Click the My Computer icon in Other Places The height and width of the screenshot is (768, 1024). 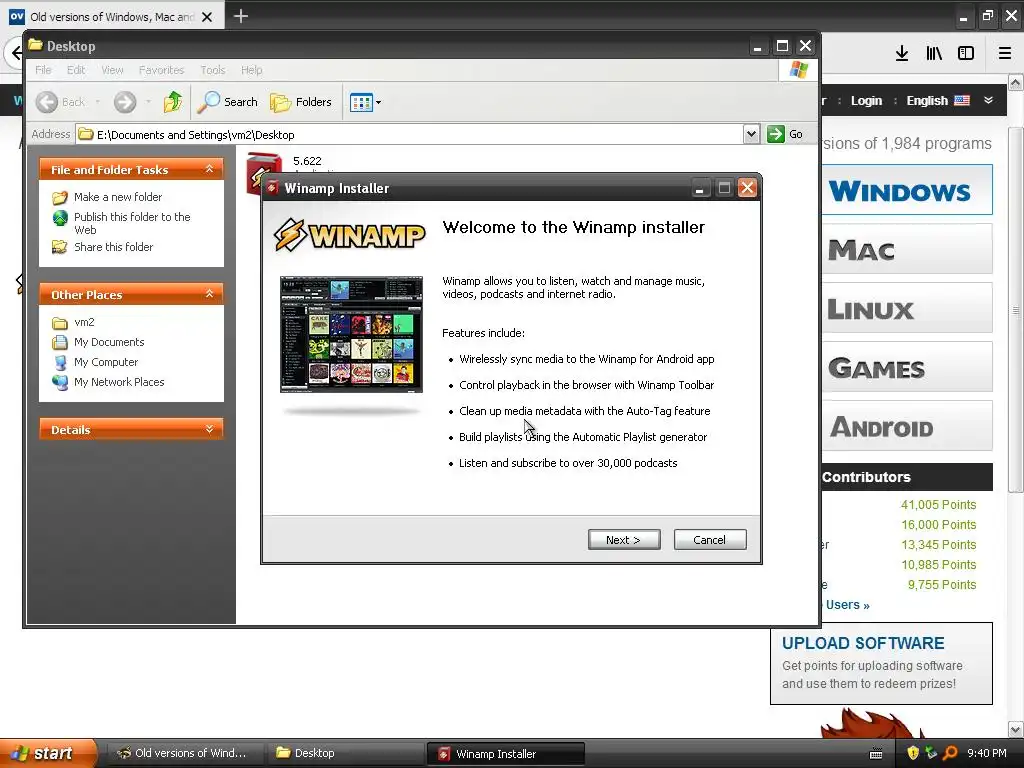coord(60,362)
